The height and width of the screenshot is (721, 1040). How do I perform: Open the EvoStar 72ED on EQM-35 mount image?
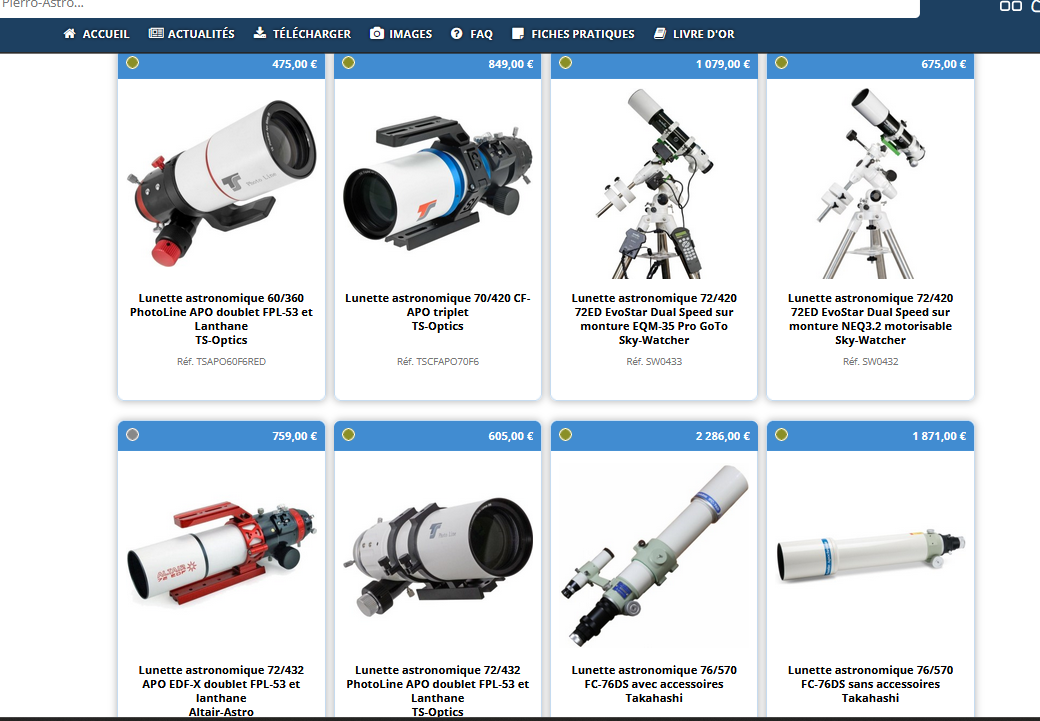tap(654, 183)
